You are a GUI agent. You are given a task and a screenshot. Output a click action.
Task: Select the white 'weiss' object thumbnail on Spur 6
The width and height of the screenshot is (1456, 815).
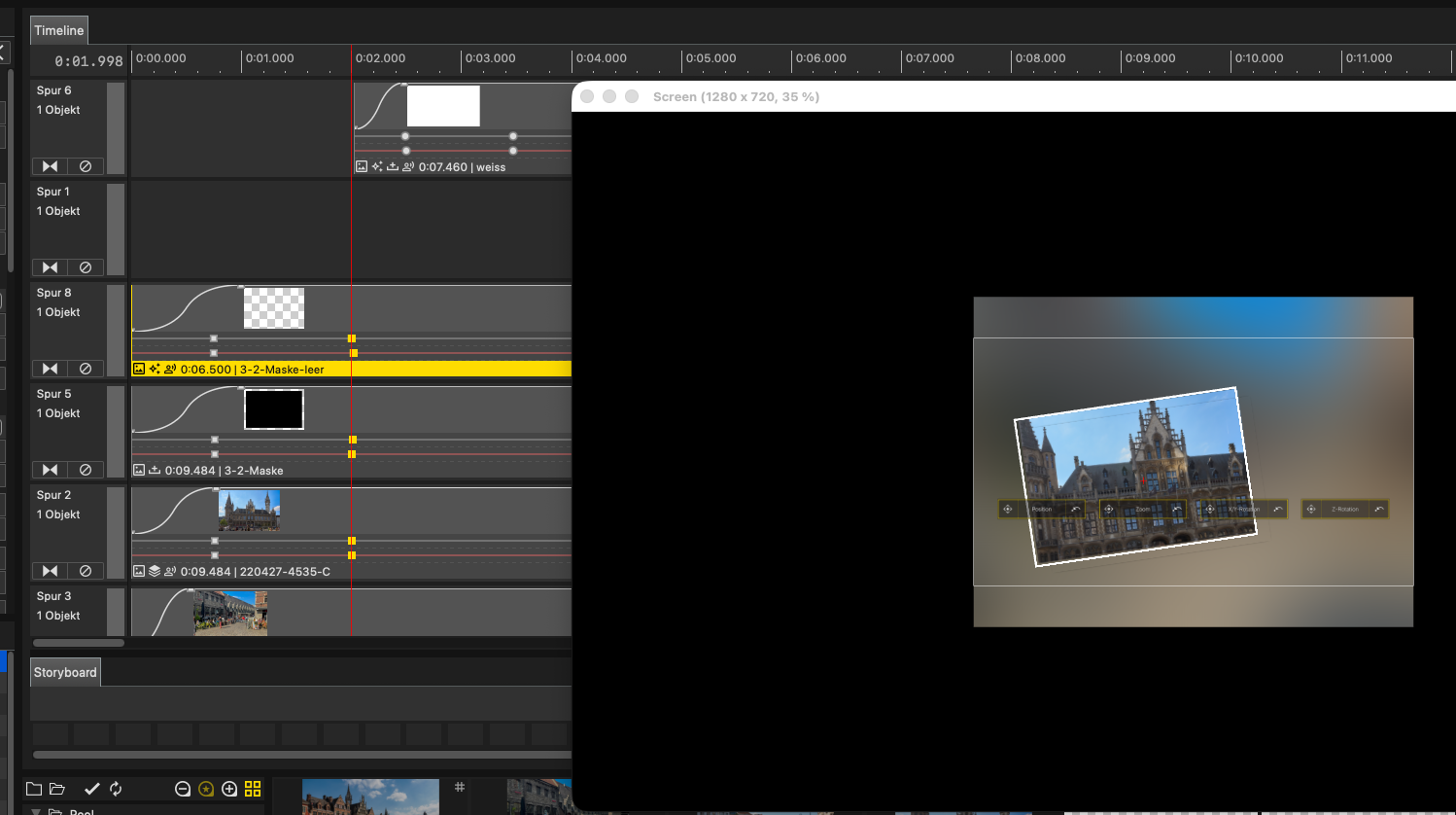pyautogui.click(x=443, y=106)
